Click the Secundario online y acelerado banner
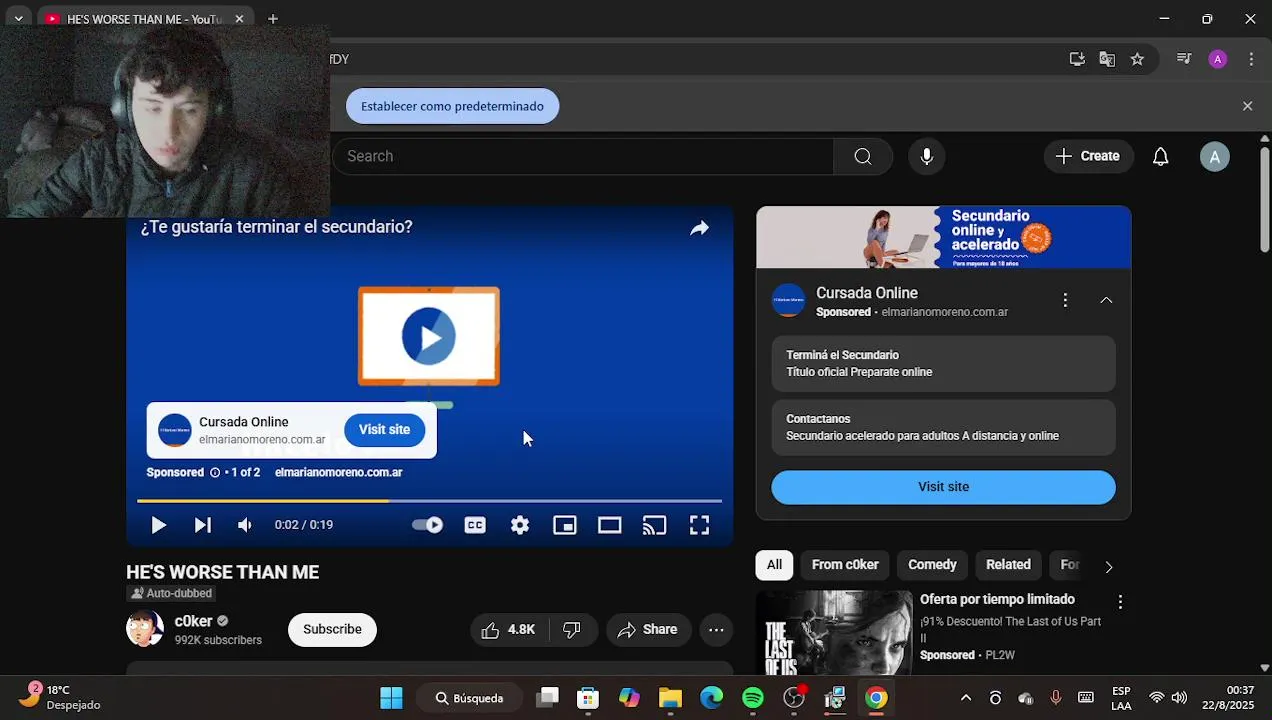The image size is (1272, 720). click(x=943, y=237)
